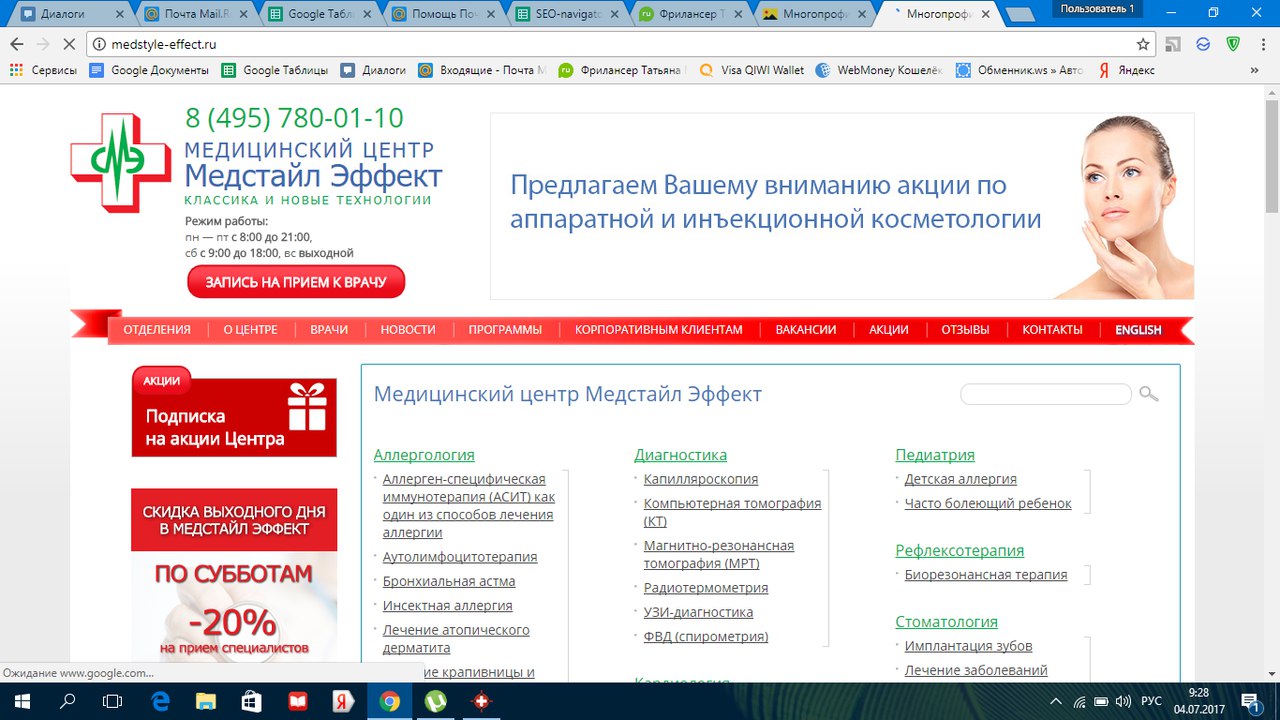Launch Microsoft Edge from the taskbar

(x=161, y=701)
